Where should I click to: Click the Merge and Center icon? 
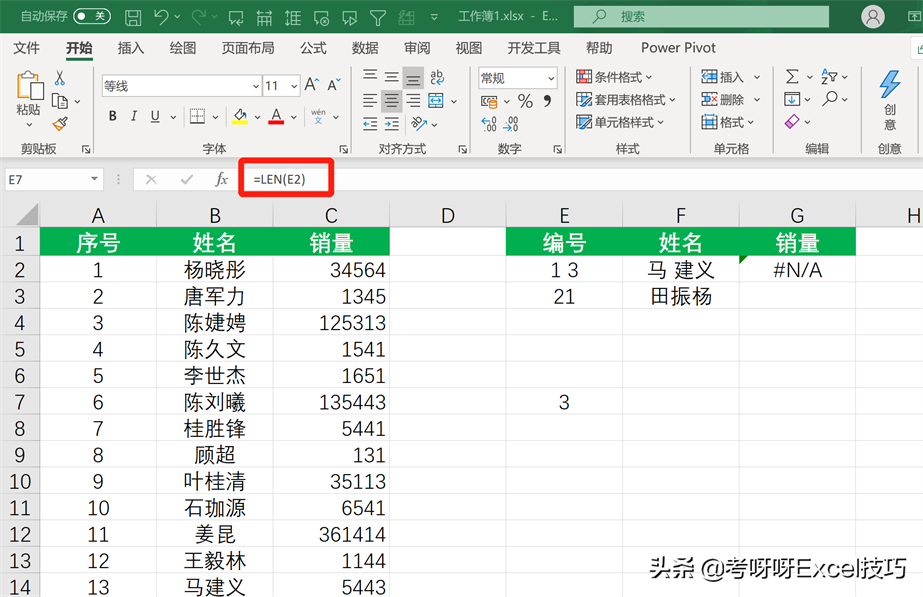436,101
